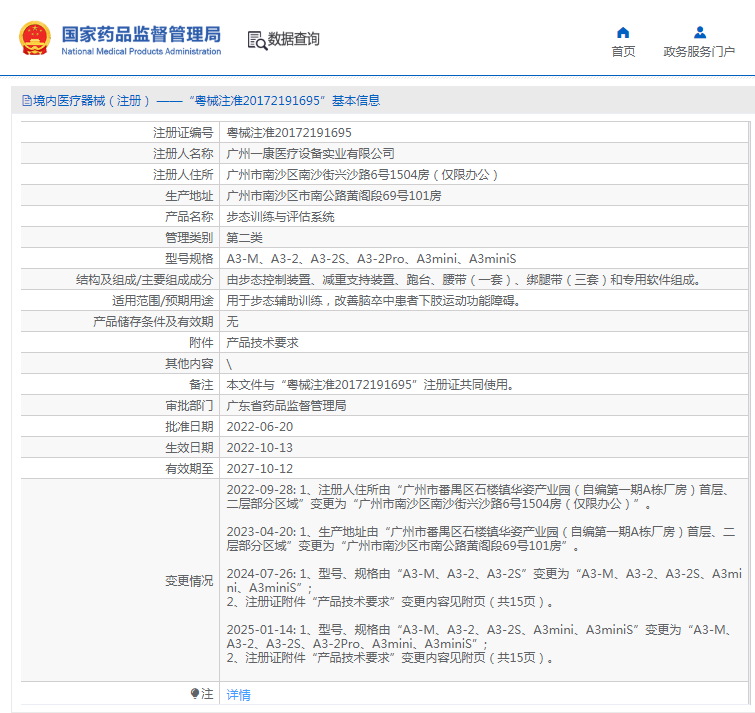
Task: Select product name 步态训练与评估系统
Action: [x=280, y=217]
